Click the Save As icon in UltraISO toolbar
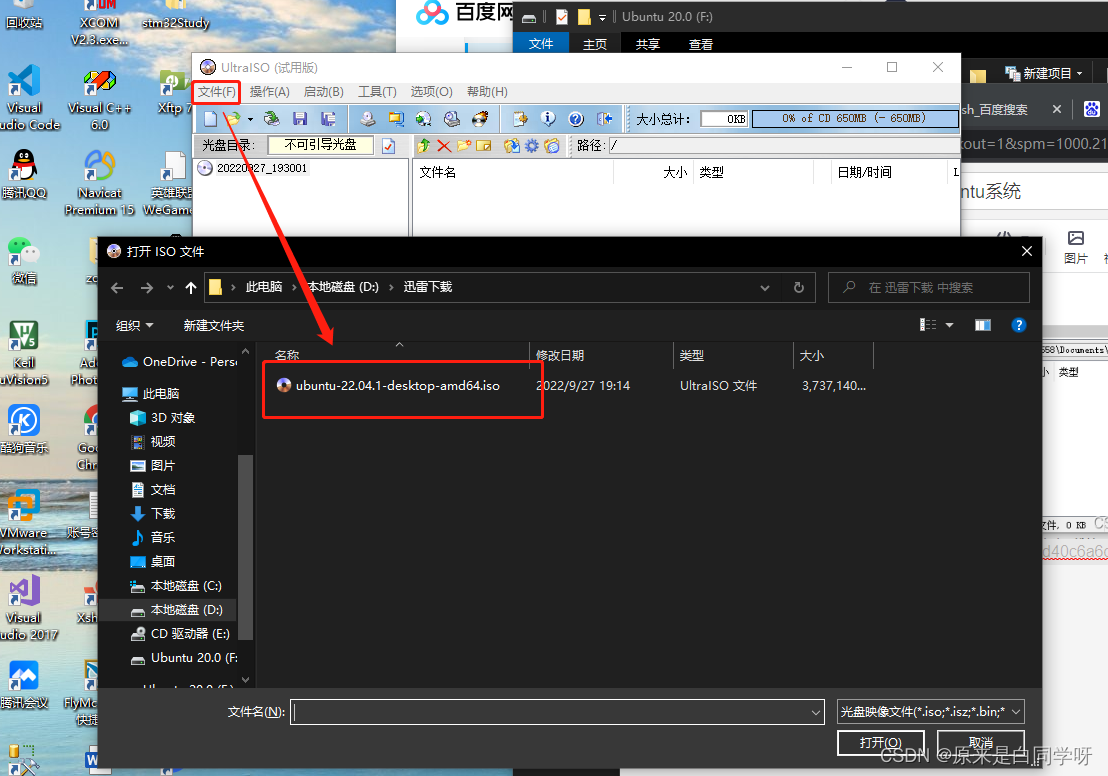Viewport: 1108px width, 776px height. coord(328,119)
